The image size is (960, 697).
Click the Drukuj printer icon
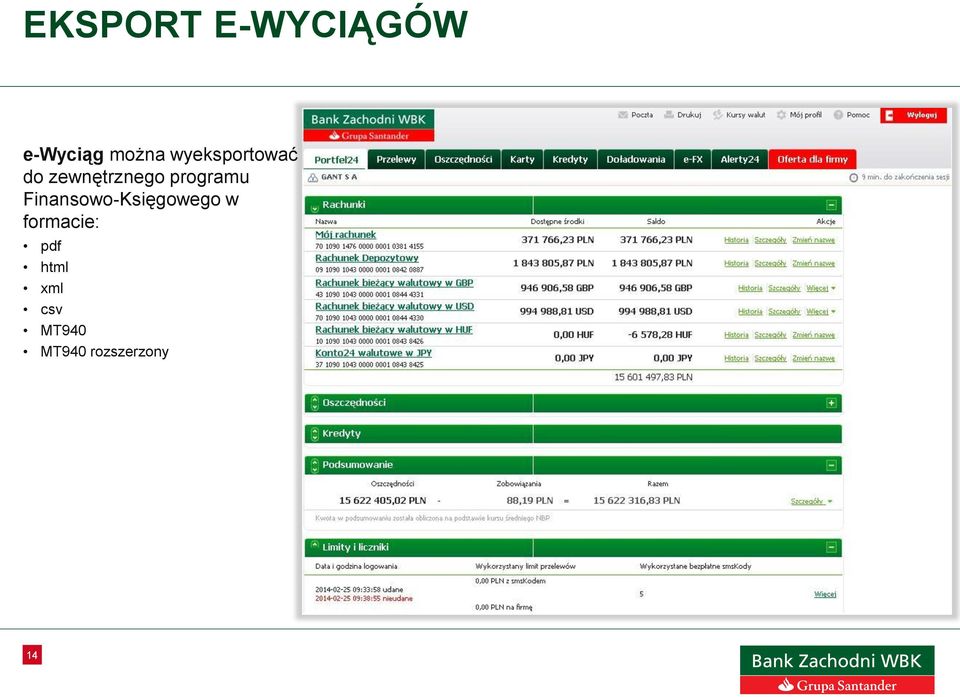point(669,115)
